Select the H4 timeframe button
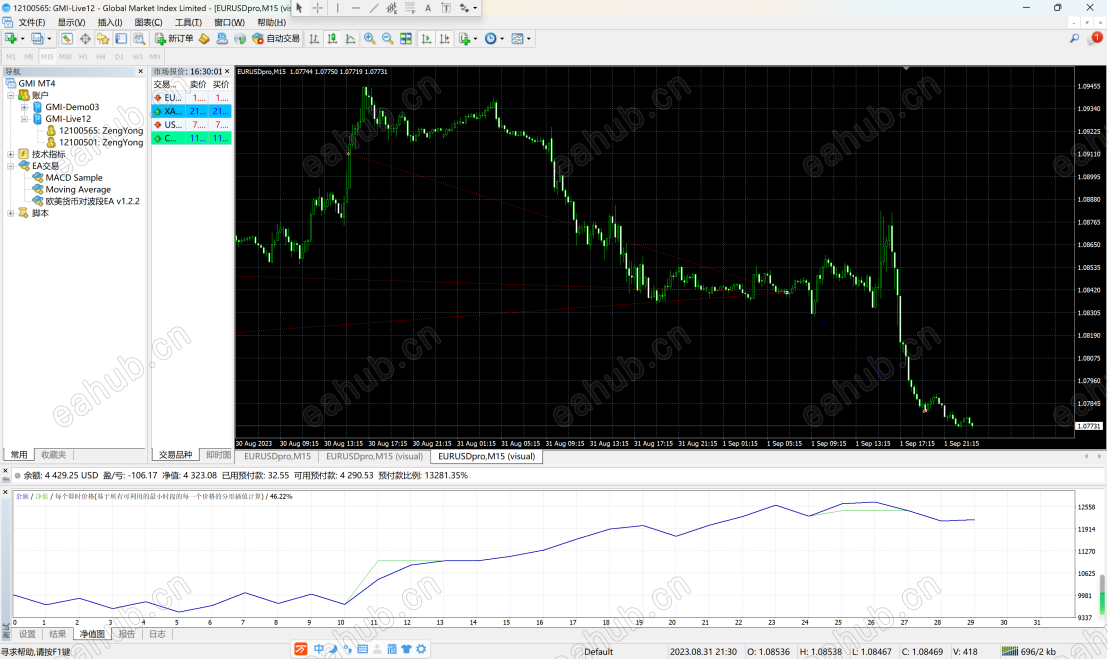The width and height of the screenshot is (1108, 659). pyautogui.click(x=101, y=57)
